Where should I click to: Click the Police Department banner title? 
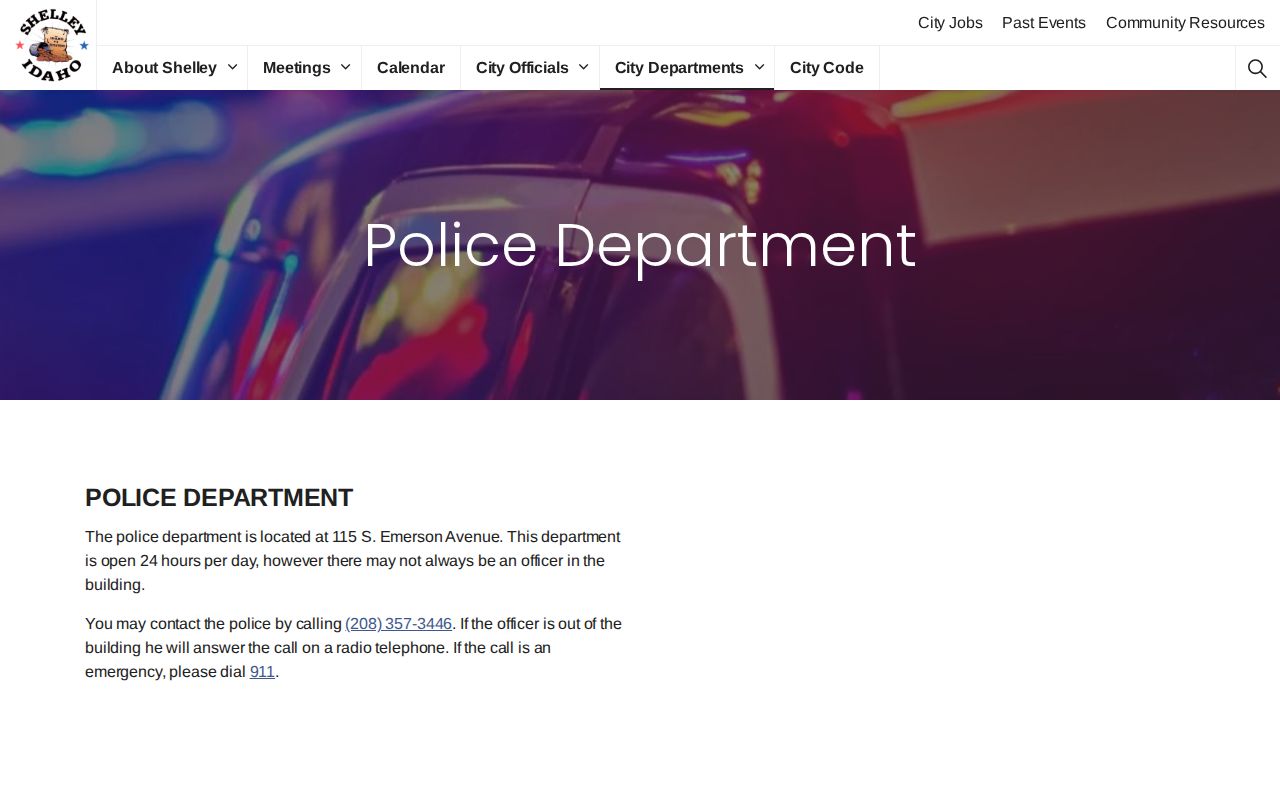[640, 245]
